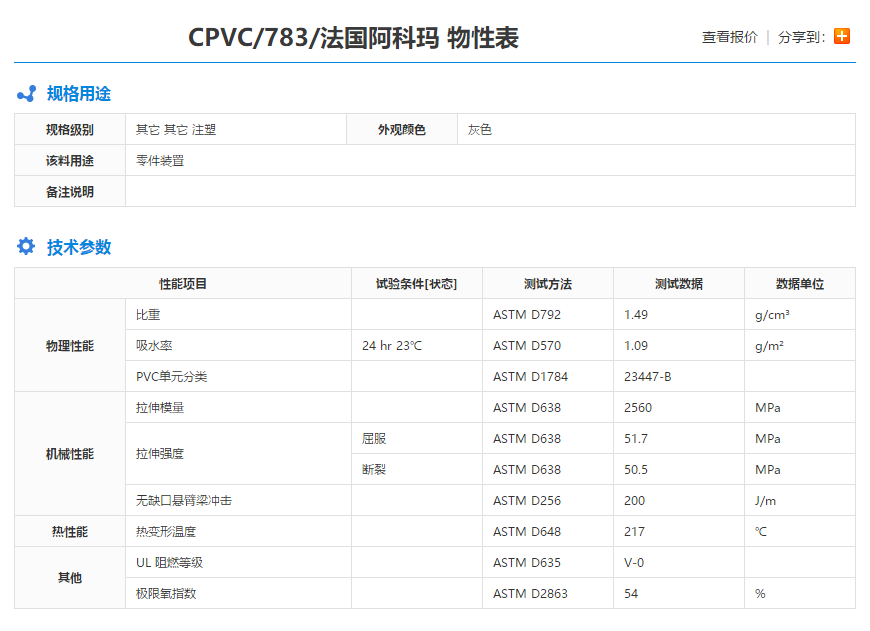
Task: Click the gear icon beside 技术参数
Action: (23, 247)
